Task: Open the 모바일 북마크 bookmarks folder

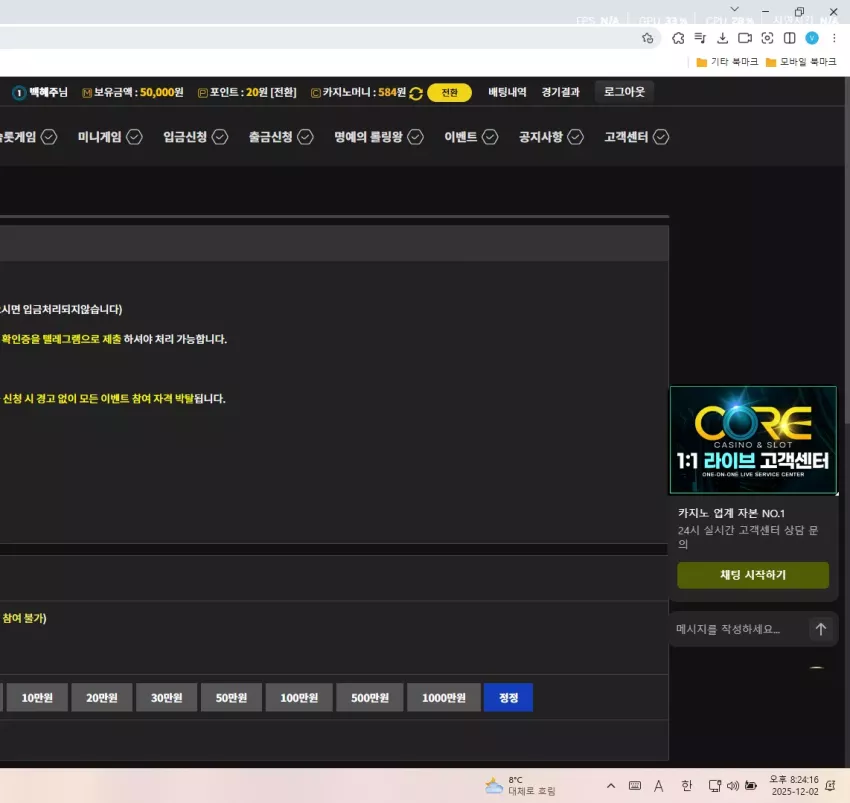Action: pos(801,62)
